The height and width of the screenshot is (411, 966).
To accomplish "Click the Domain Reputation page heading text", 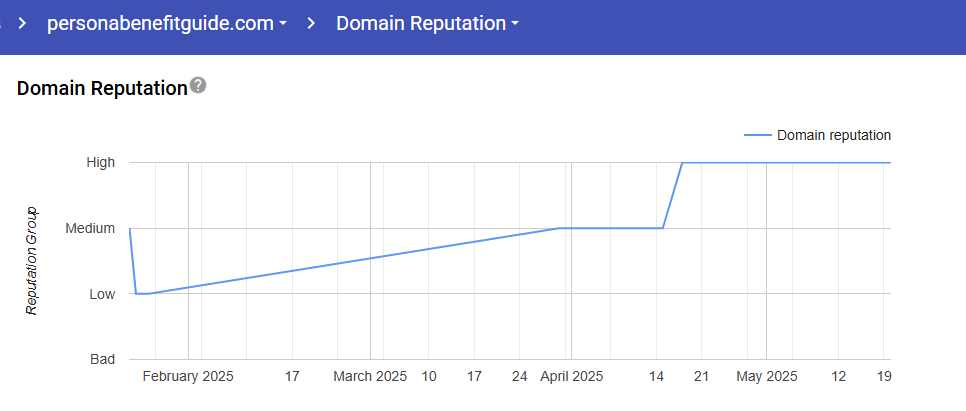I will pos(102,88).
